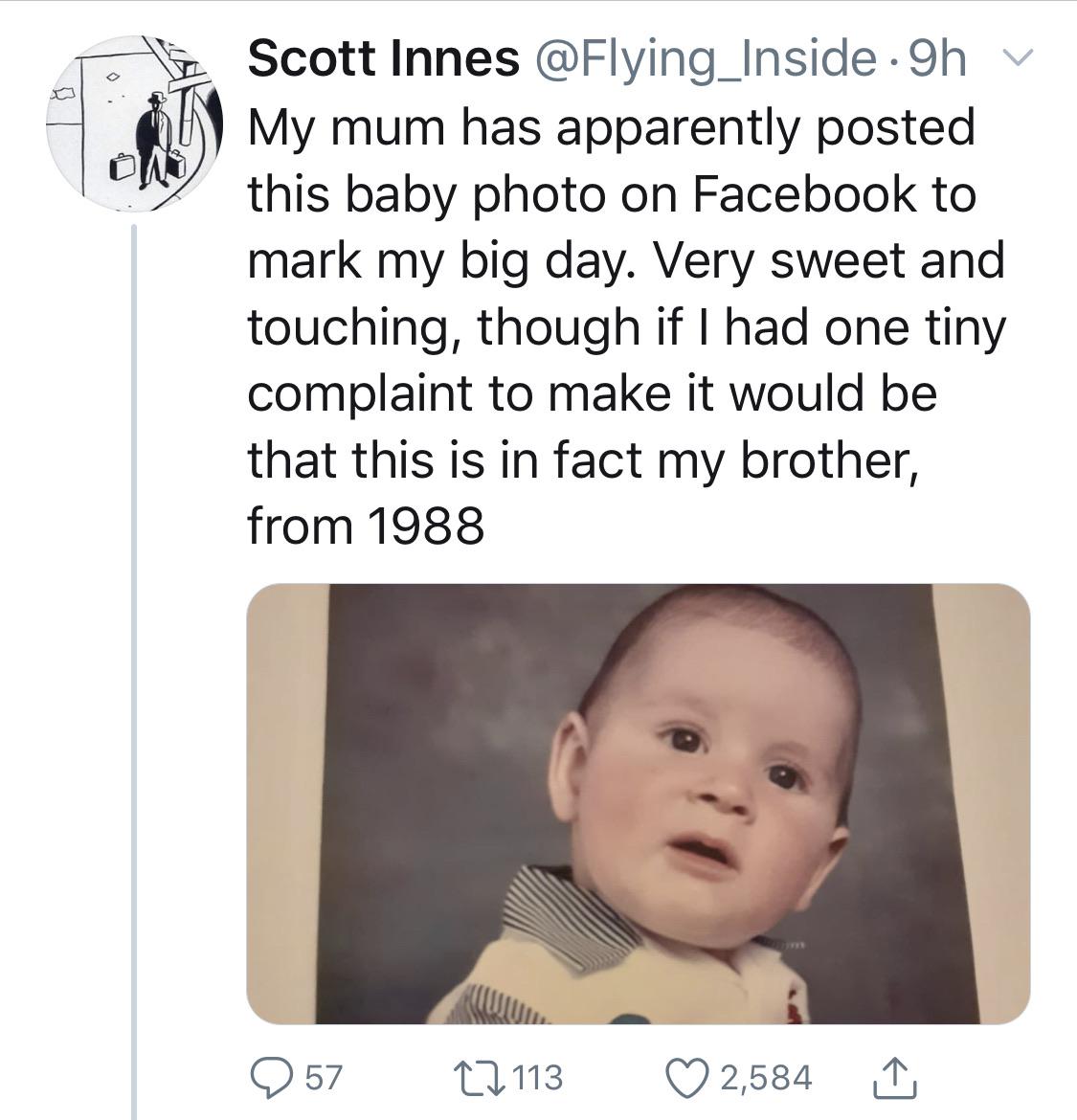
Task: Click the reply speech bubble icon
Action: coord(275,1078)
